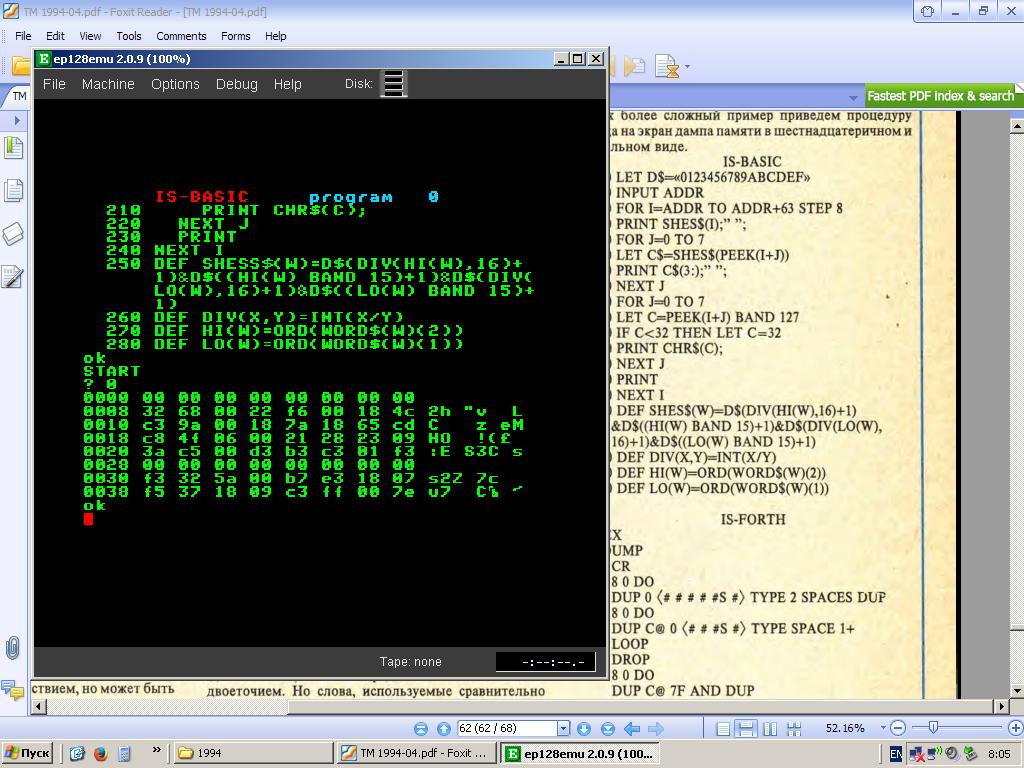Screen dimensions: 1024x768
Task: Go to next page in Foxit
Action: 584,728
